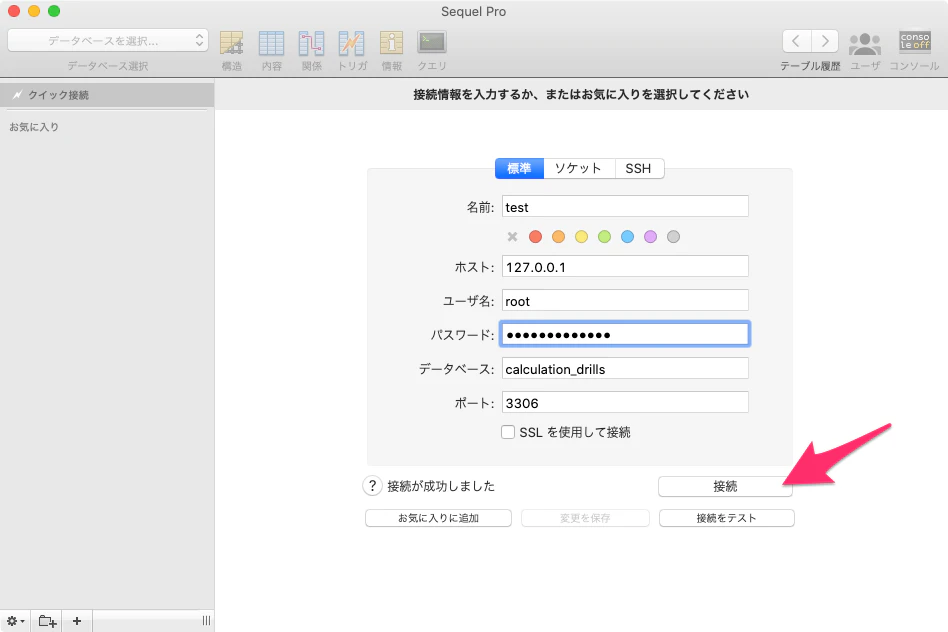Open the Table Info (情報) icon
This screenshot has height=632, width=948.
pos(391,43)
